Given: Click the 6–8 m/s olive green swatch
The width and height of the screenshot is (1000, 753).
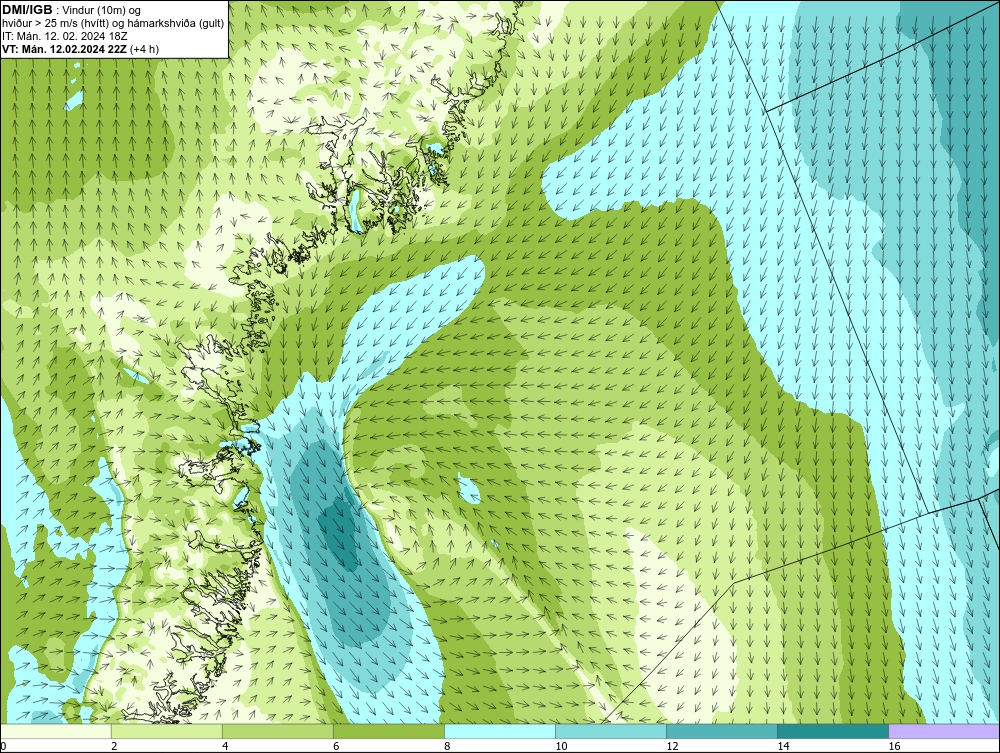Looking at the screenshot, I should pos(389,731).
